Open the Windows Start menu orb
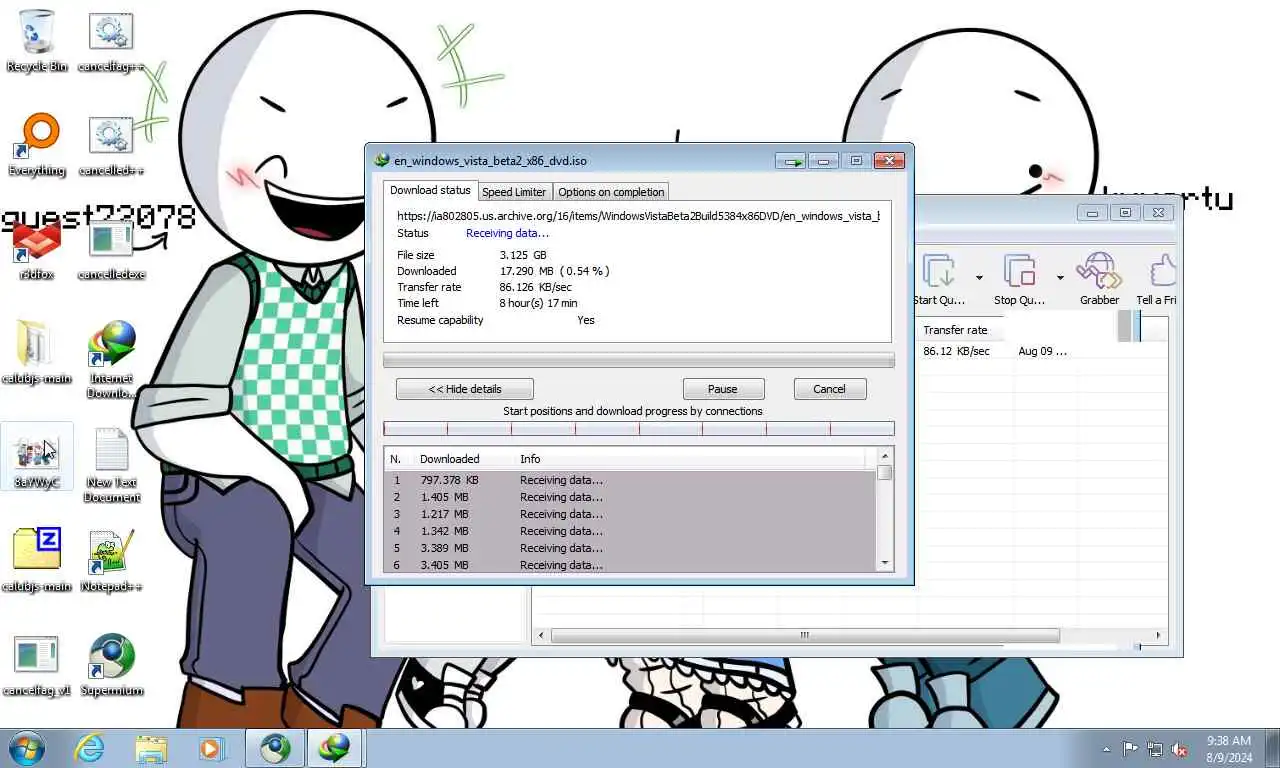The height and width of the screenshot is (768, 1280). (x=27, y=748)
